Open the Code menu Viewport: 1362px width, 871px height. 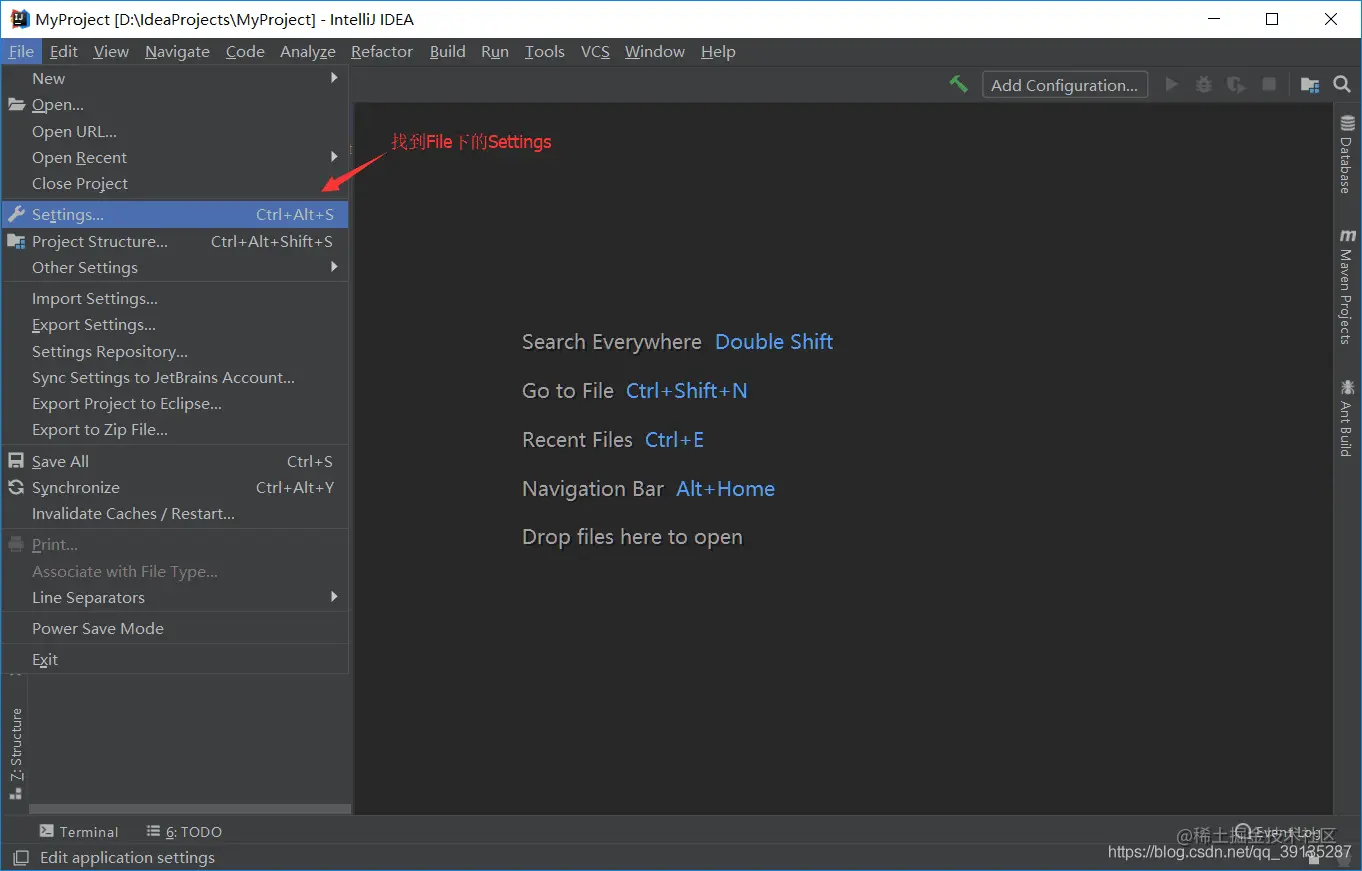click(x=245, y=51)
